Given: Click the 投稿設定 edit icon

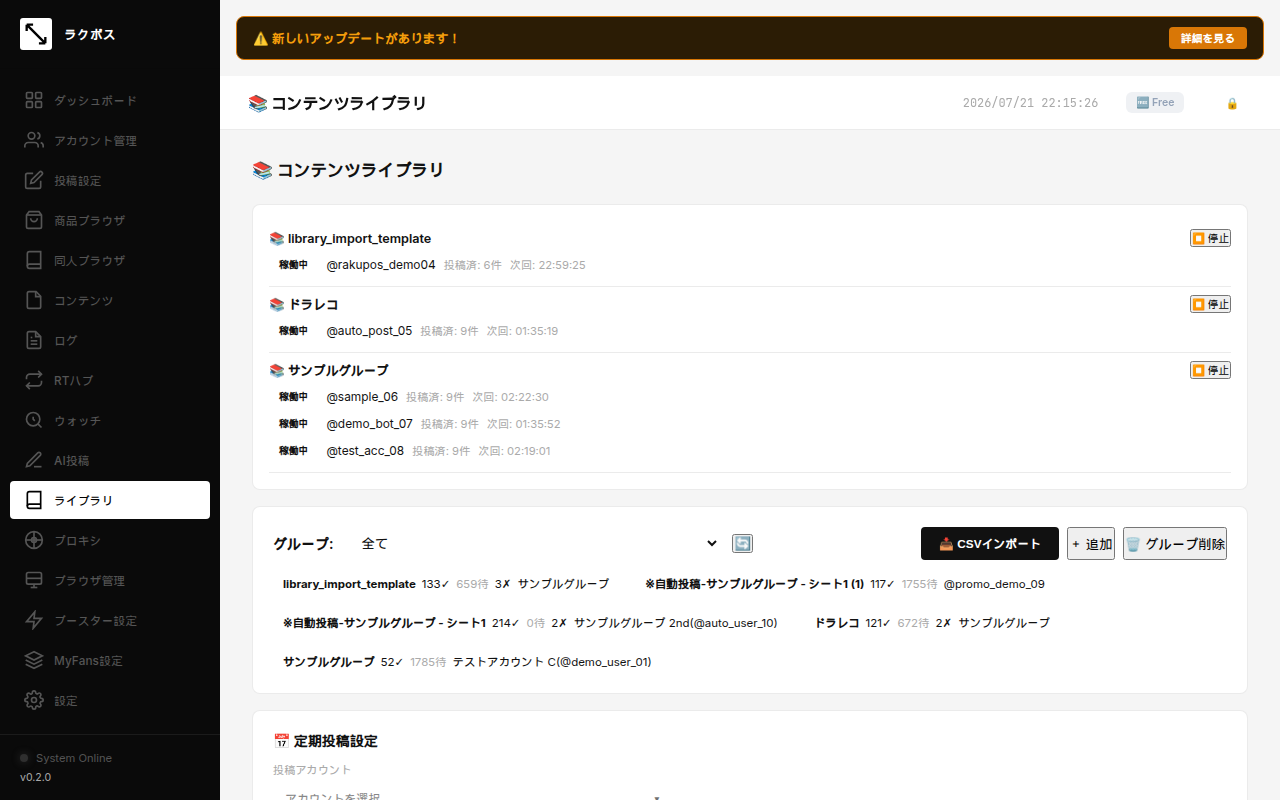Looking at the screenshot, I should coord(34,180).
